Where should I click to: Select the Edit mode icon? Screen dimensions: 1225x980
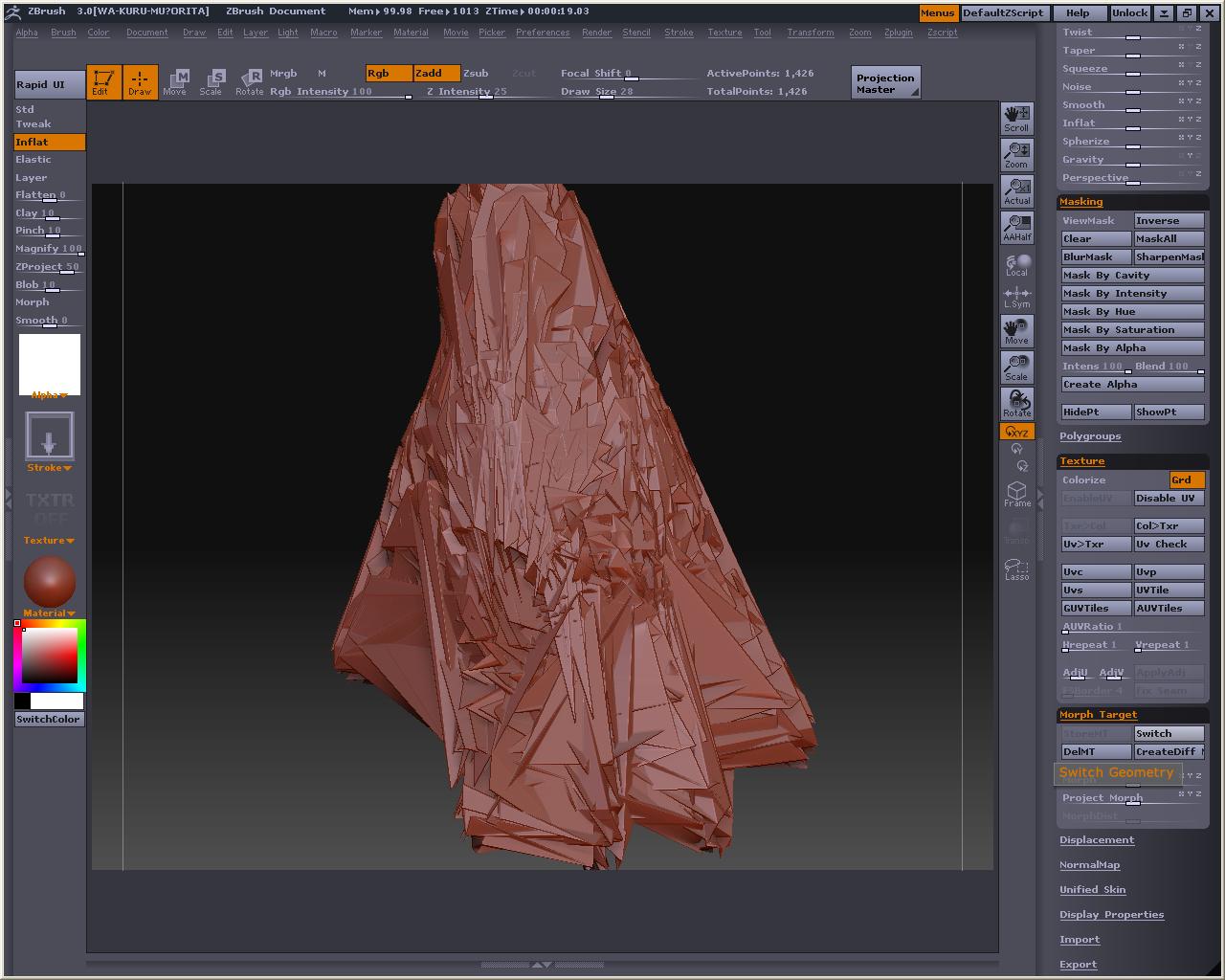click(x=102, y=81)
